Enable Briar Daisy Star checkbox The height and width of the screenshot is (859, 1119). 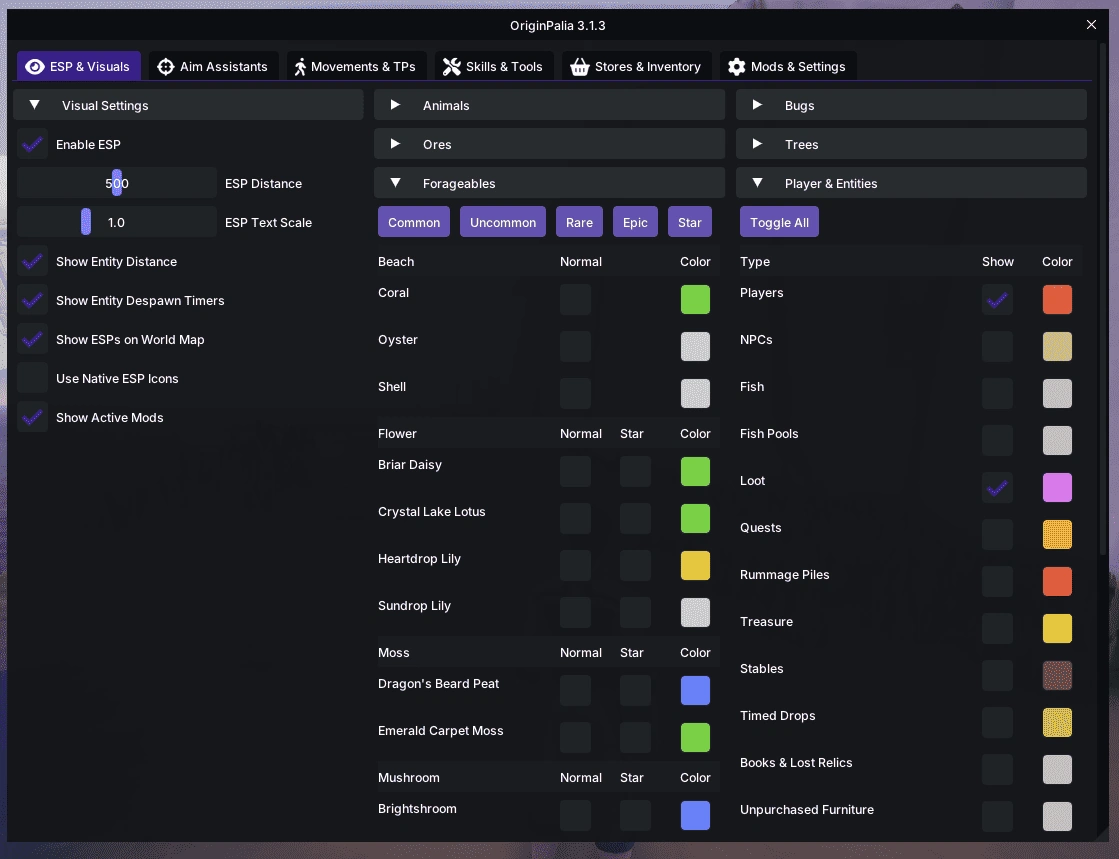tap(635, 472)
